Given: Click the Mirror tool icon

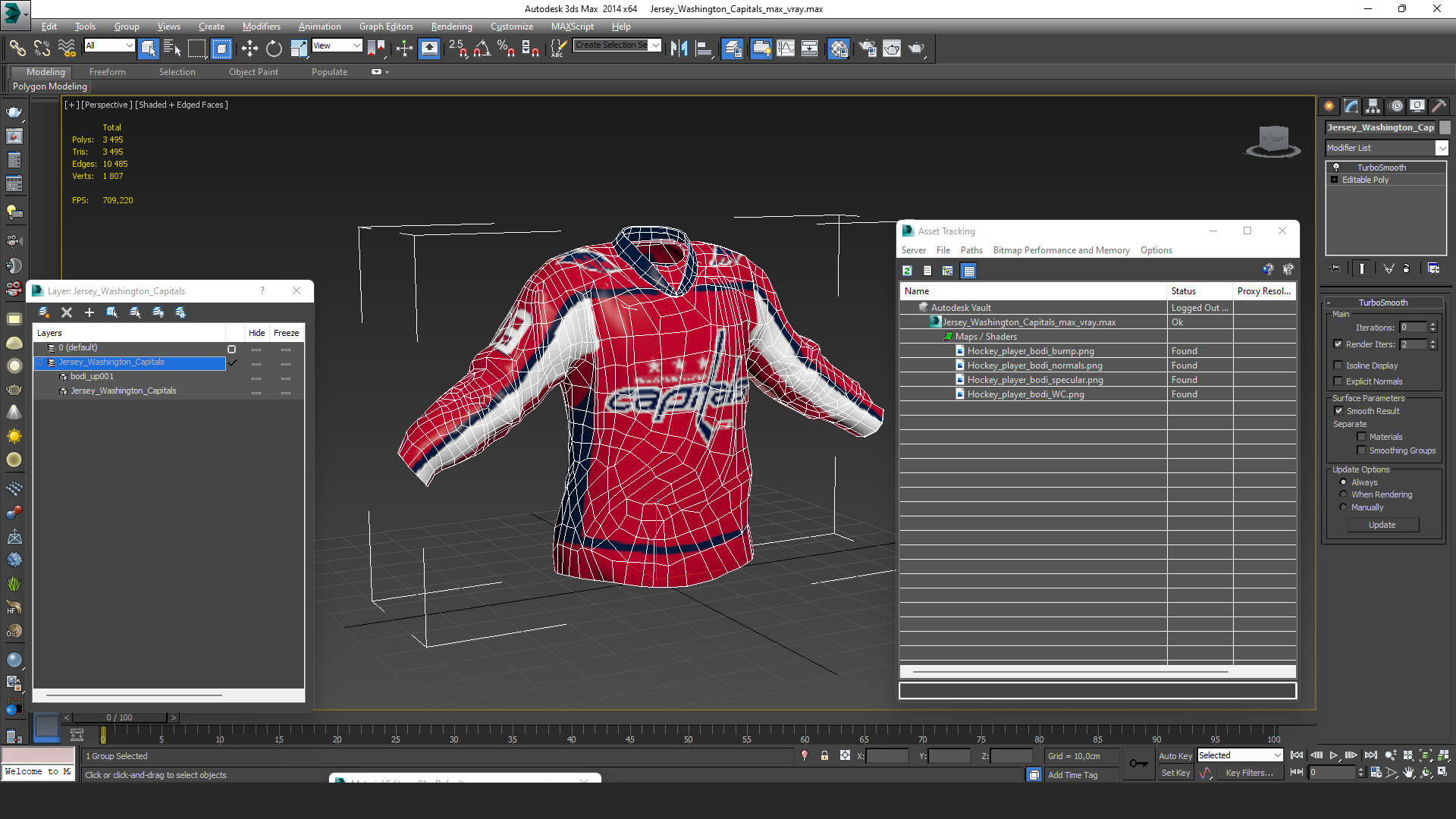Looking at the screenshot, I should click(x=679, y=49).
